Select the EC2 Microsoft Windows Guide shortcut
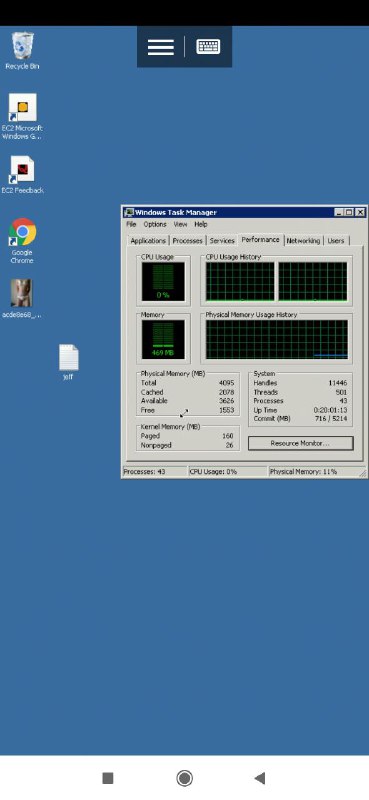The image size is (369, 800). click(x=22, y=116)
